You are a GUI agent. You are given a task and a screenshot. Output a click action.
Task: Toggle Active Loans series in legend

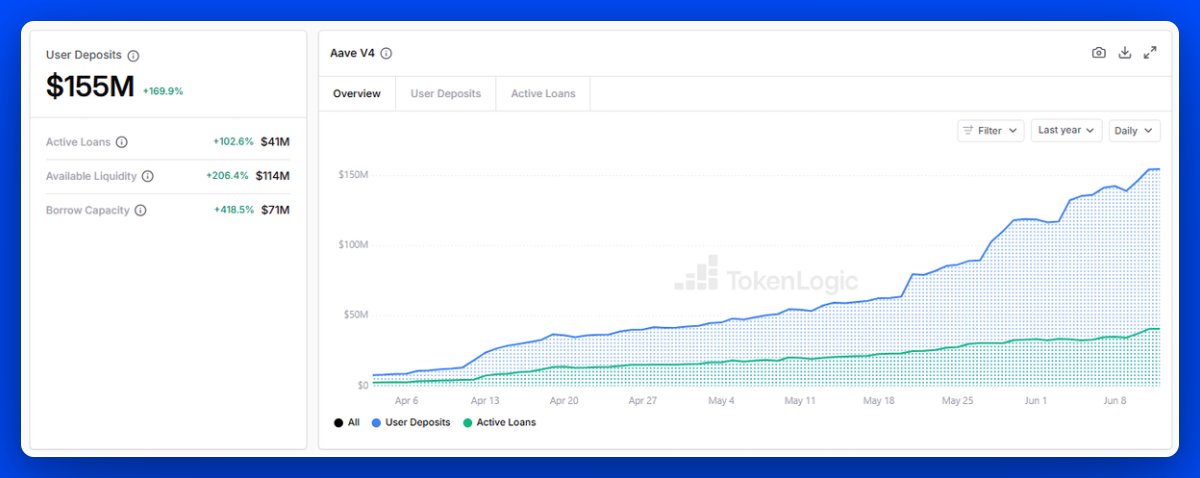(x=499, y=422)
